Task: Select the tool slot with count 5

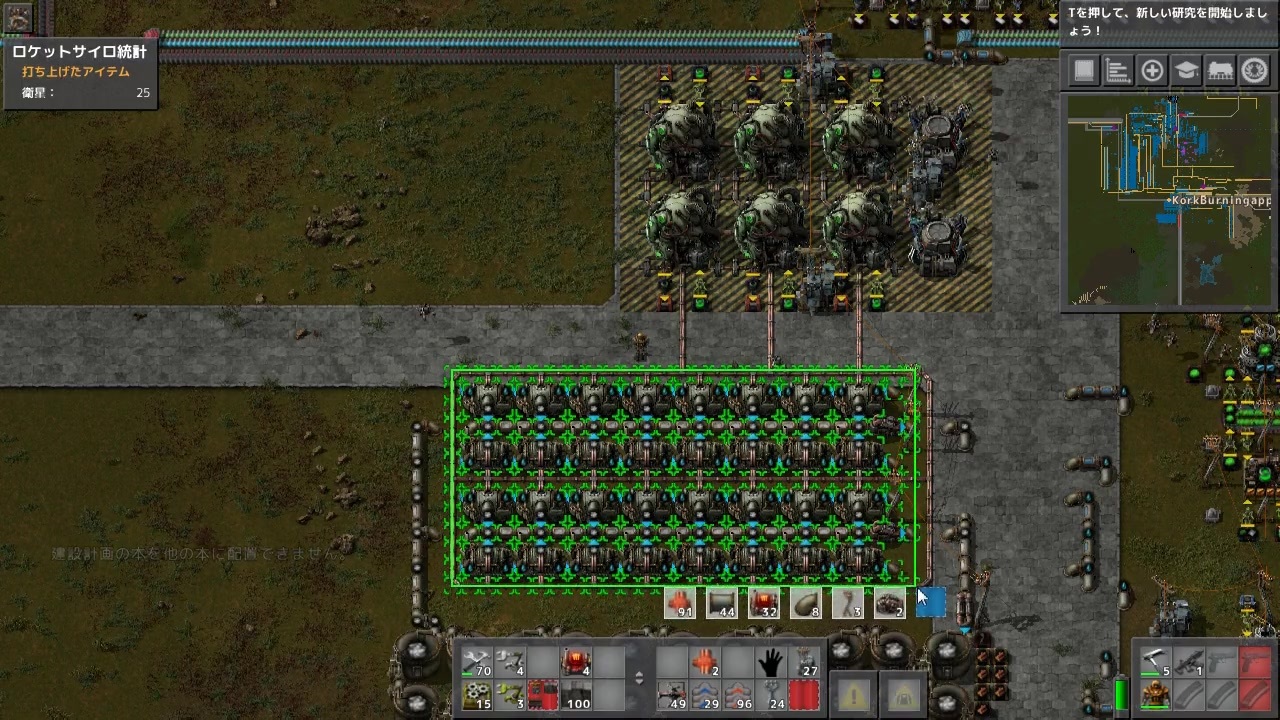Action: [1155, 662]
